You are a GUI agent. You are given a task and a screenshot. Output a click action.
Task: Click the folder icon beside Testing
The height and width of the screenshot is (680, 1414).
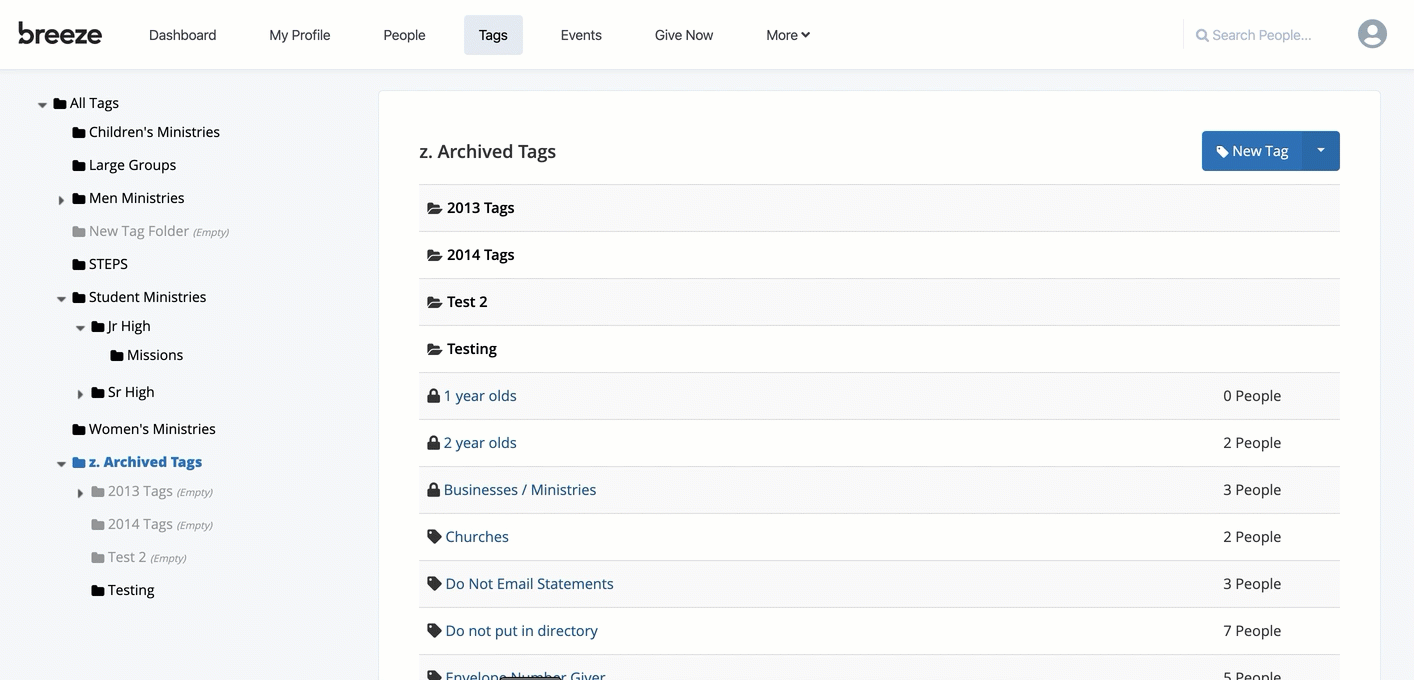pyautogui.click(x=433, y=348)
